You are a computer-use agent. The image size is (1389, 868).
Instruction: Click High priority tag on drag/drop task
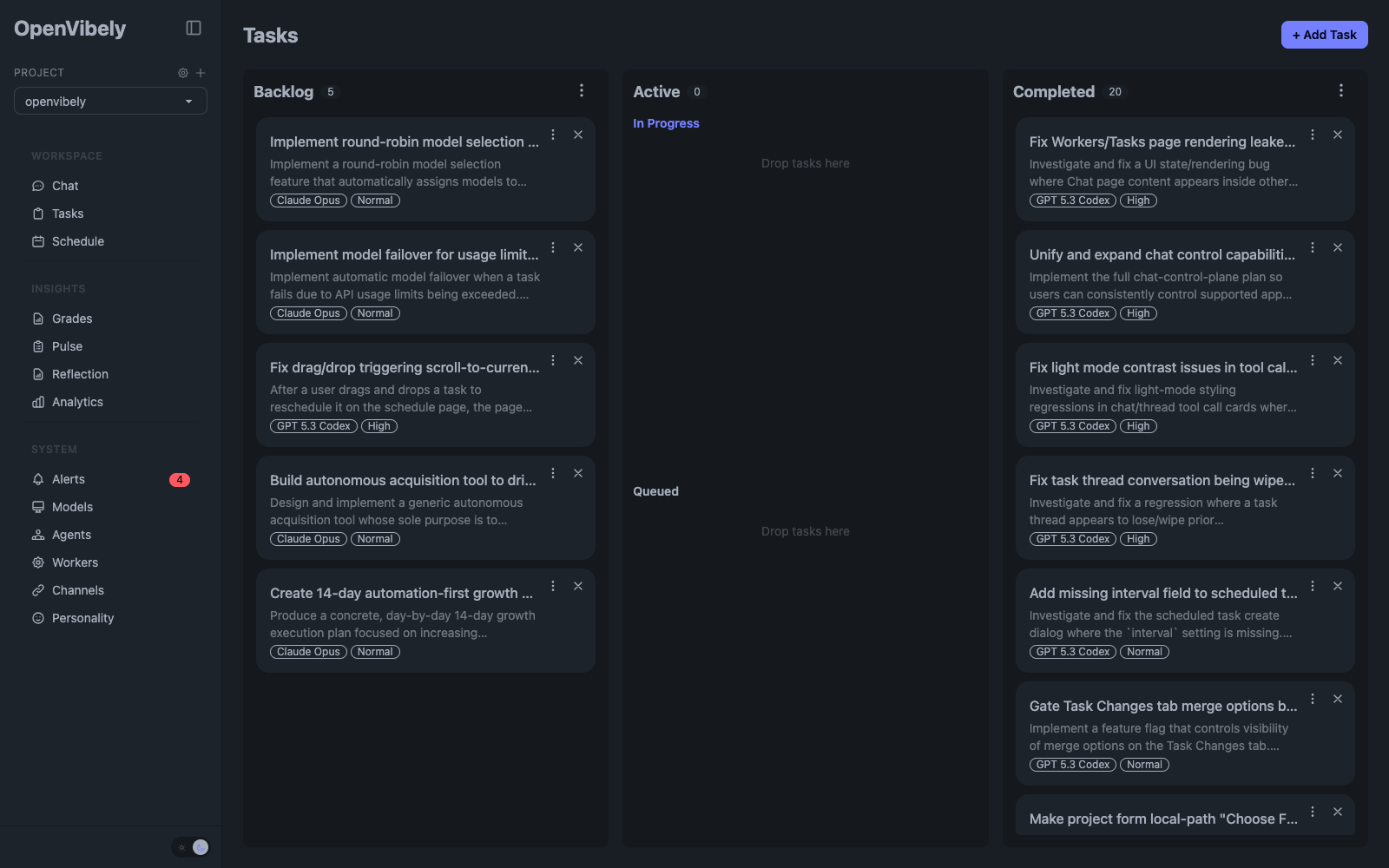point(379,426)
